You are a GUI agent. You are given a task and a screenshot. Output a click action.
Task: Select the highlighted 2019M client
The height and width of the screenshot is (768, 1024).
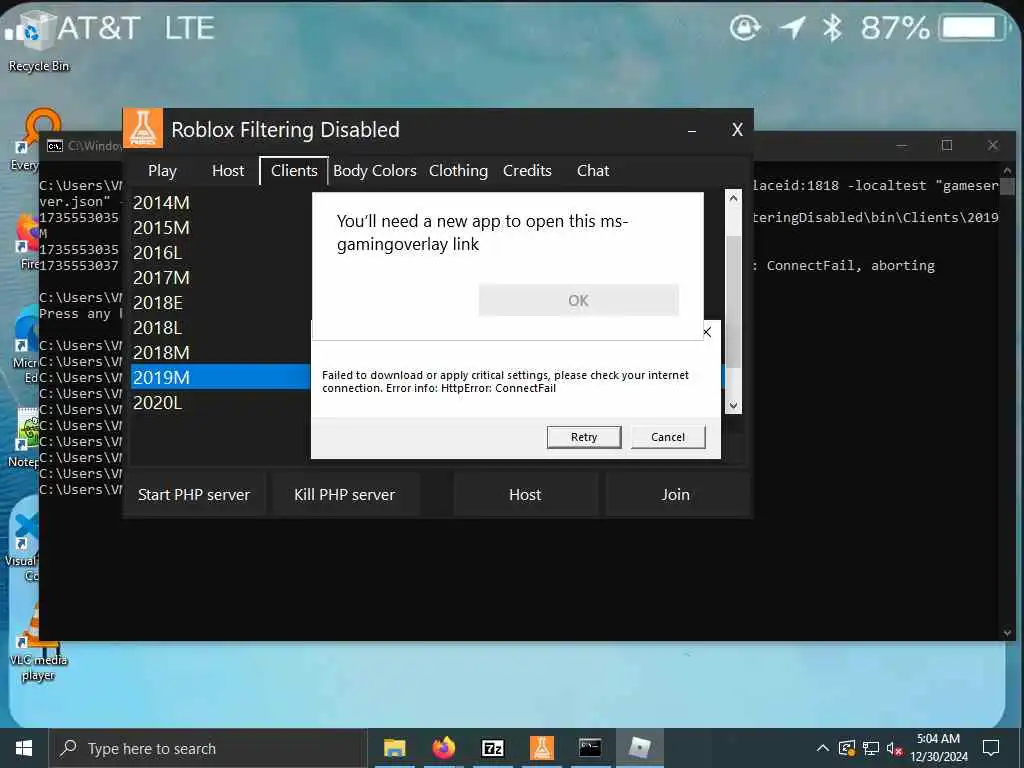(221, 377)
